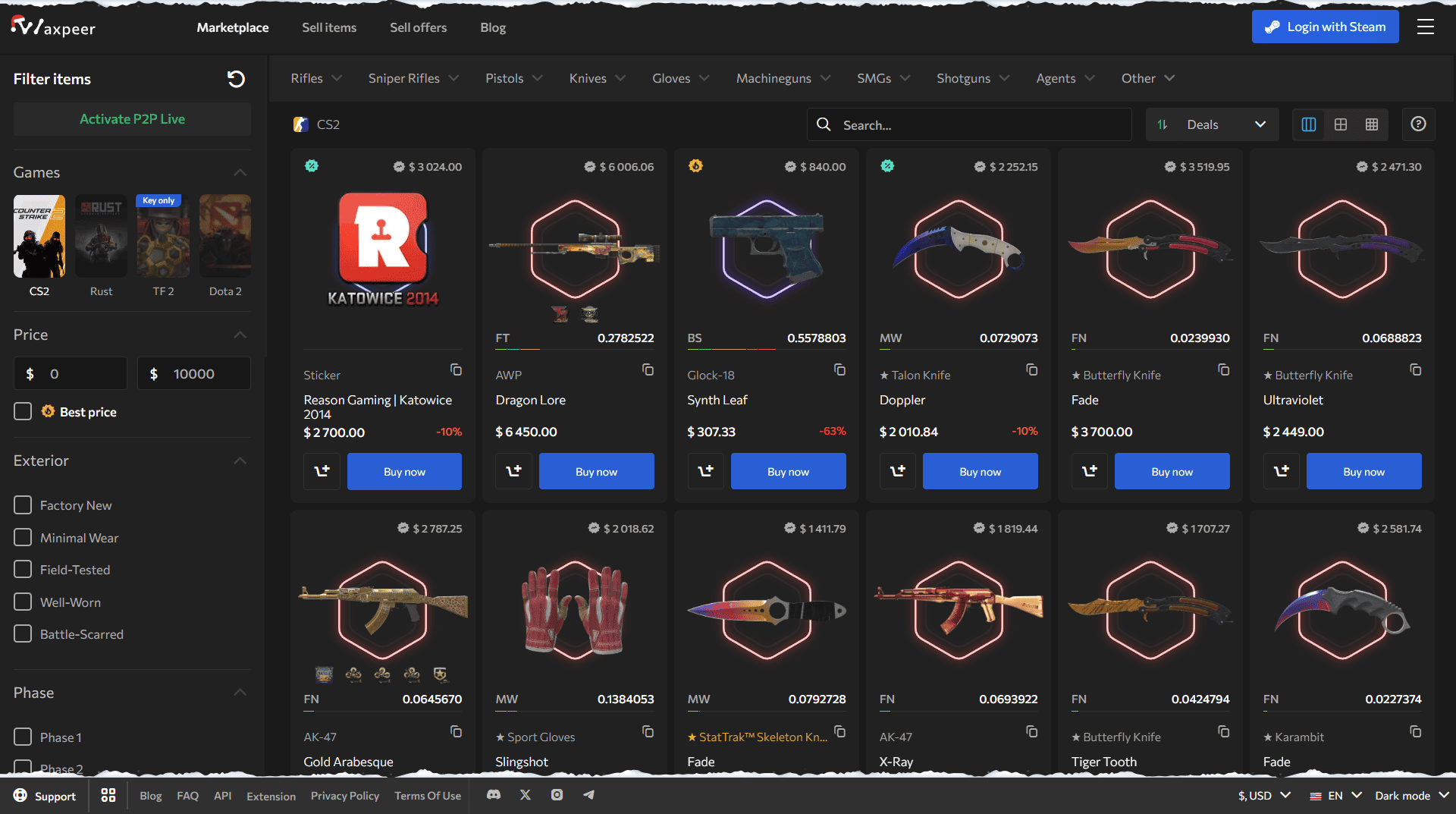Reset filters with the circular arrow icon
The image size is (1456, 814).
click(x=236, y=79)
